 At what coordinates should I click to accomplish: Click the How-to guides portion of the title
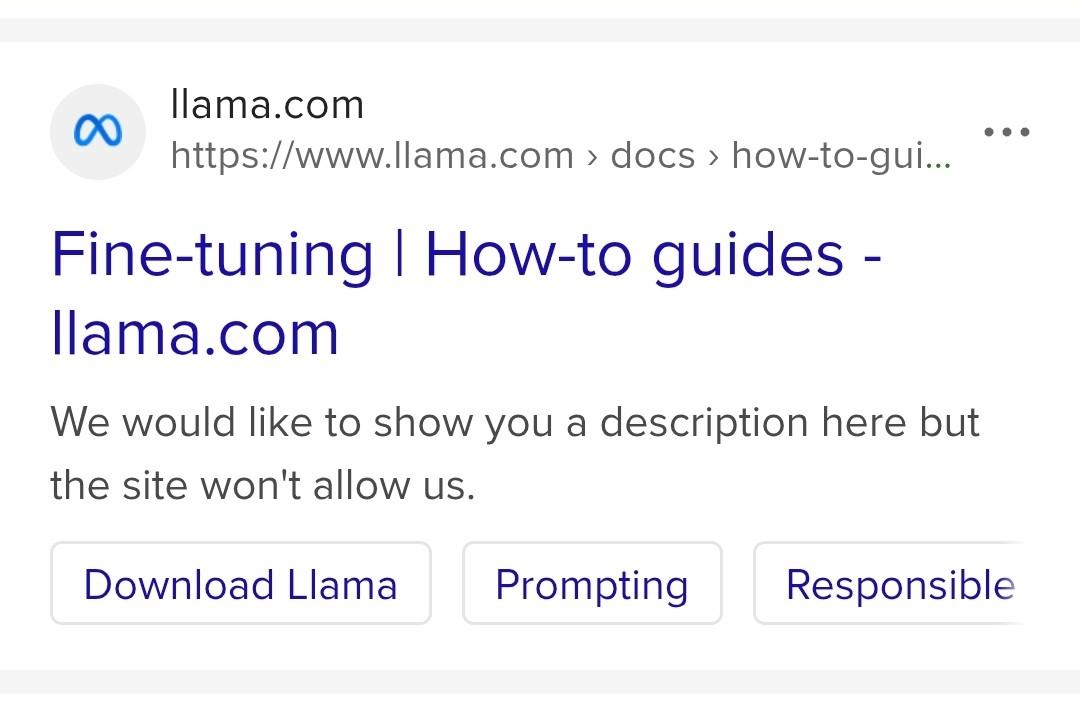click(634, 256)
